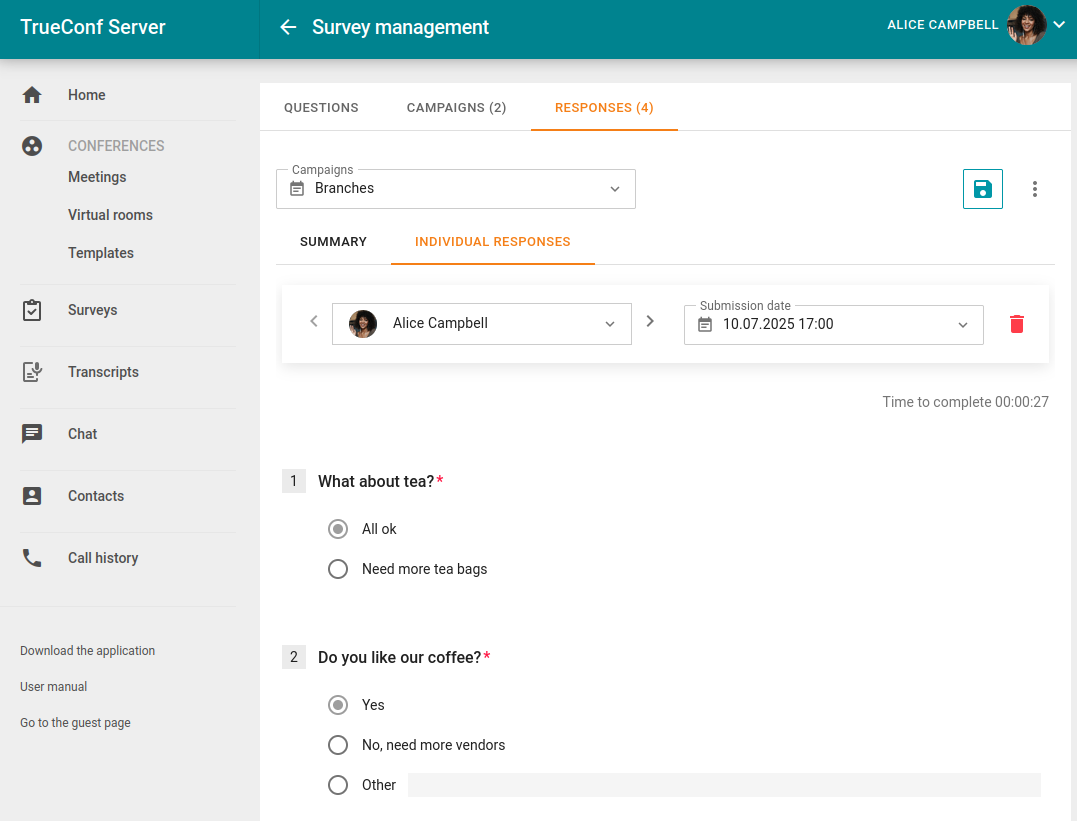The width and height of the screenshot is (1077, 821).
Task: Click the back arrow beside Survey management
Action: (x=288, y=28)
